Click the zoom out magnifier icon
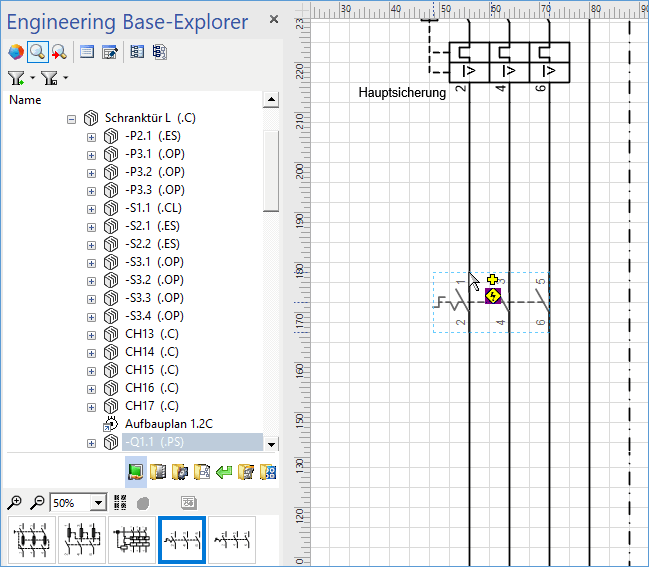649x567 pixels. pos(36,502)
